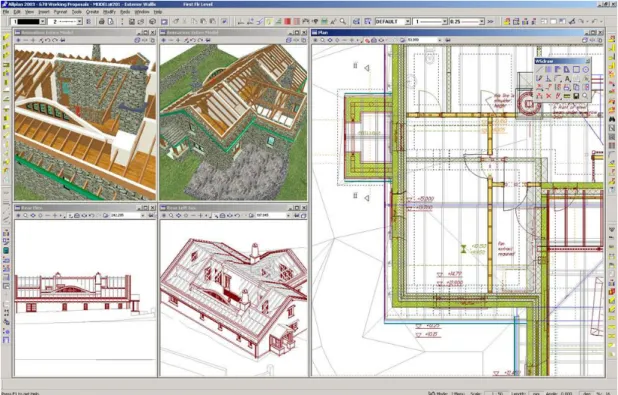Image resolution: width=618 pixels, height=395 pixels.
Task: Click the >> toolbar overflow button
Action: (490, 22)
